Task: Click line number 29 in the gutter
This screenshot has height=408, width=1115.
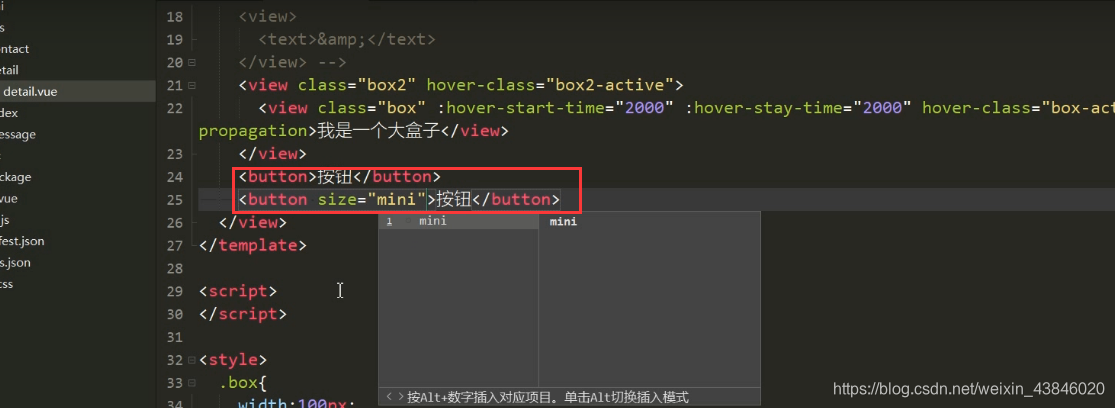Action: point(174,291)
